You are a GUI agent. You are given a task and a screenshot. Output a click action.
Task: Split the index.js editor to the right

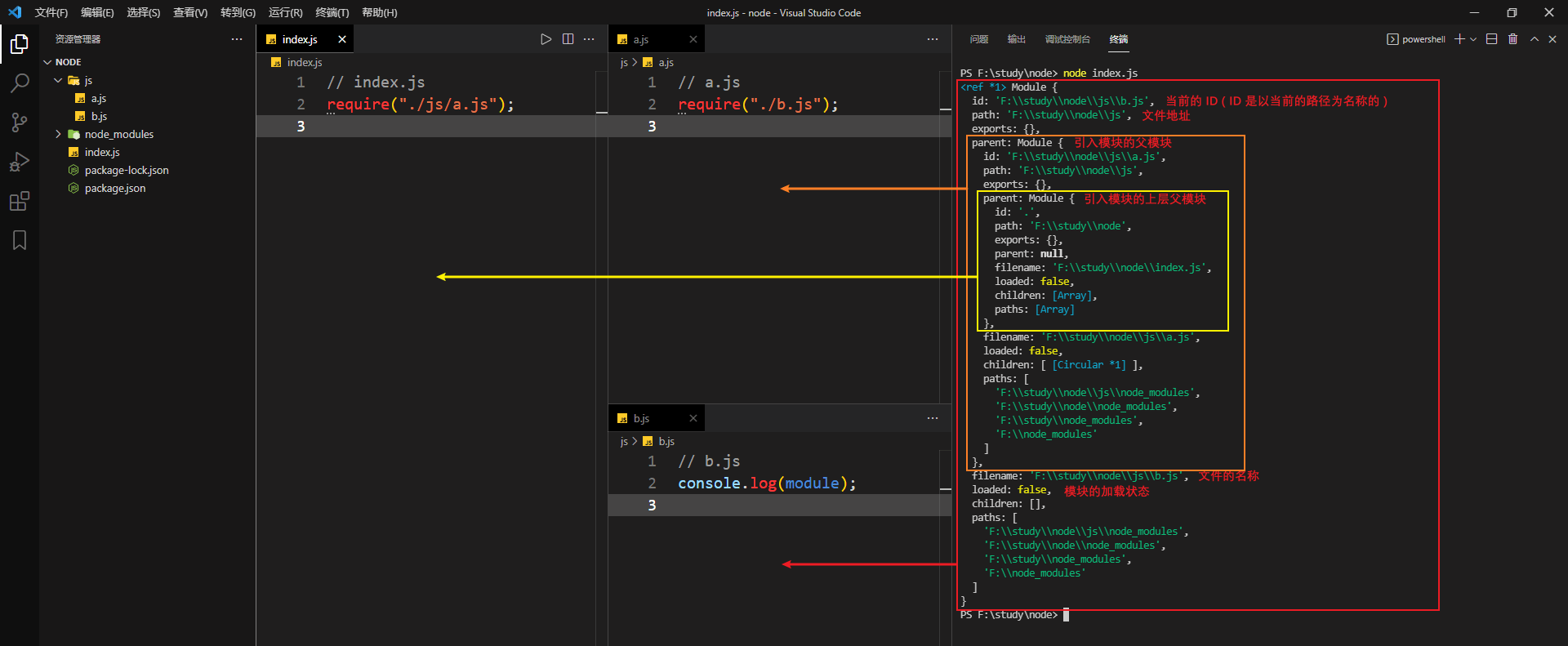[x=568, y=39]
